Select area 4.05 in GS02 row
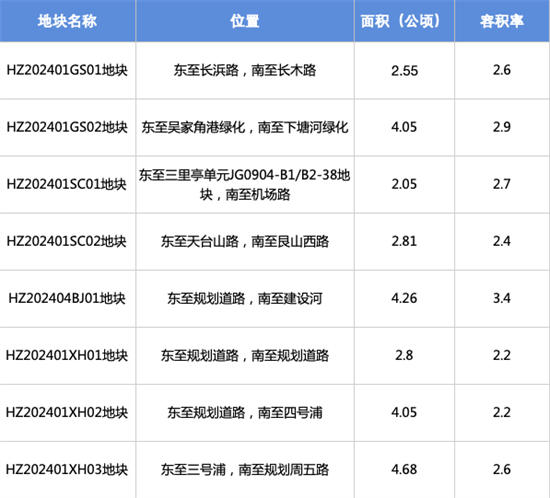Image resolution: width=550 pixels, height=498 pixels. [404, 127]
